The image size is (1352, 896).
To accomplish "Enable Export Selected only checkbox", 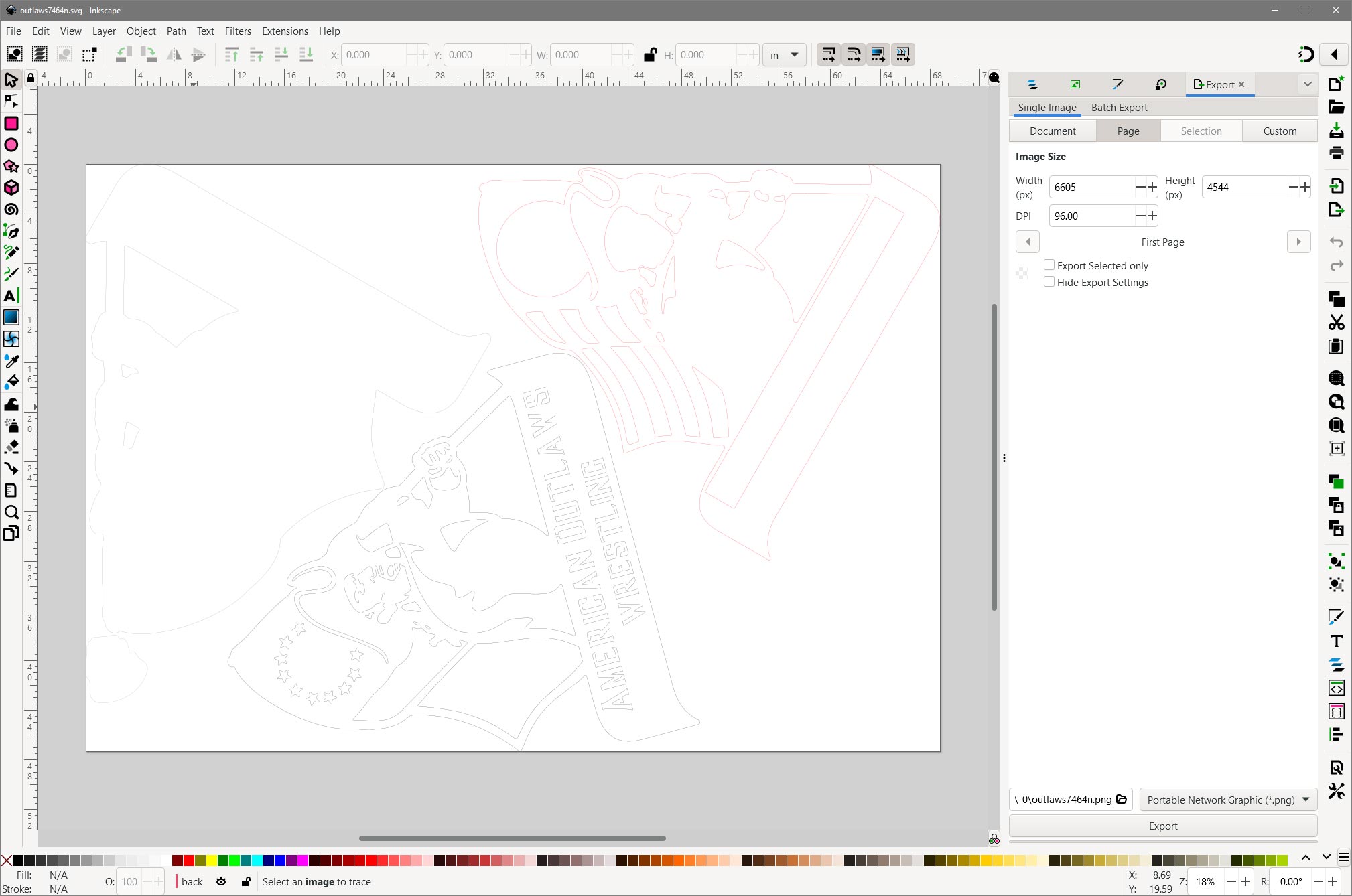I will coord(1049,265).
